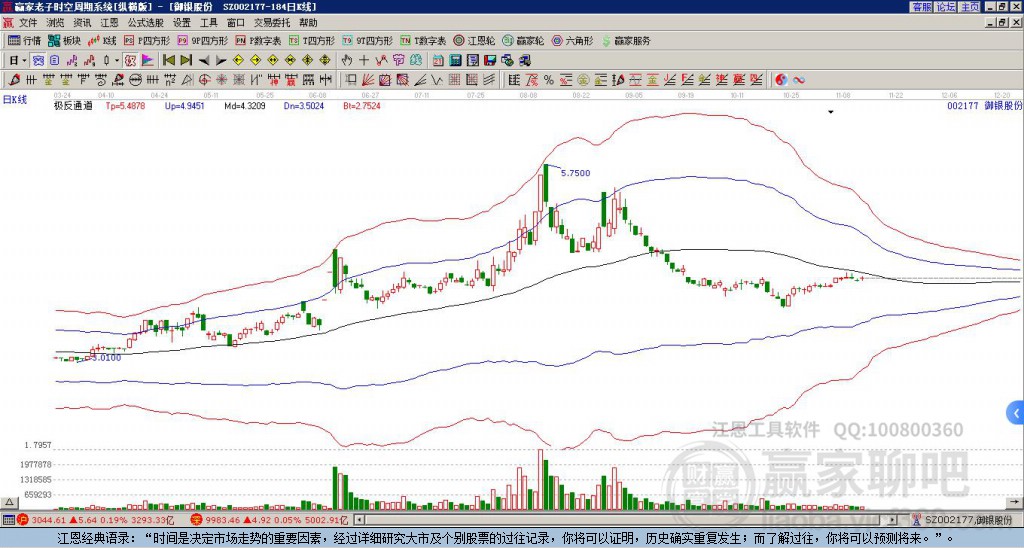Open the 文件 menu
Screen dimensions: 1024x548
[28, 23]
